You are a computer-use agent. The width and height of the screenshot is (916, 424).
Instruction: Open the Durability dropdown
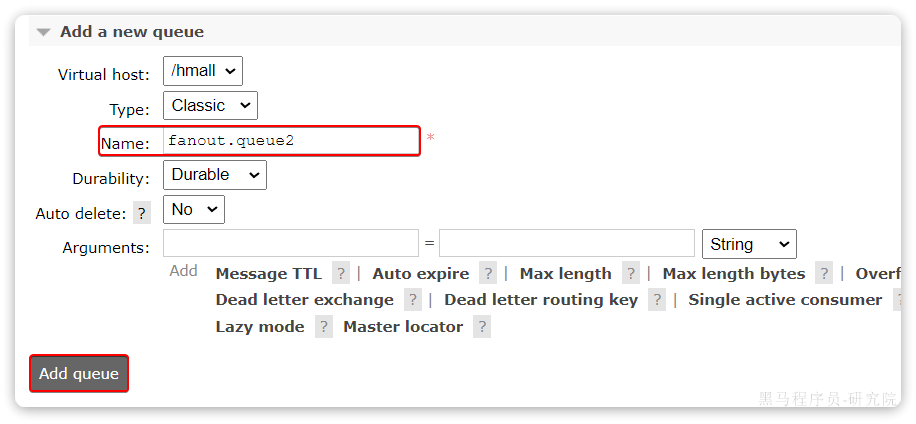tap(215, 175)
